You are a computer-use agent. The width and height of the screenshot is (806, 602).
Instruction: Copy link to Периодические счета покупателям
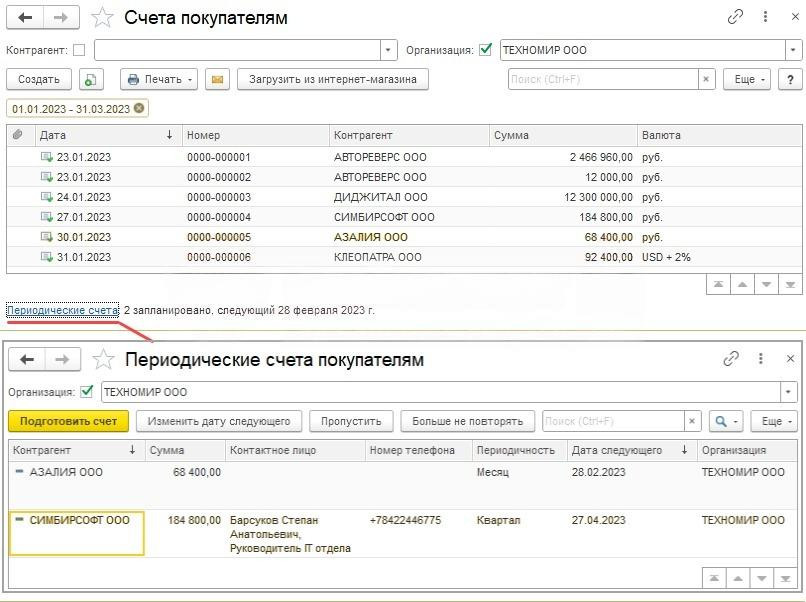730,359
